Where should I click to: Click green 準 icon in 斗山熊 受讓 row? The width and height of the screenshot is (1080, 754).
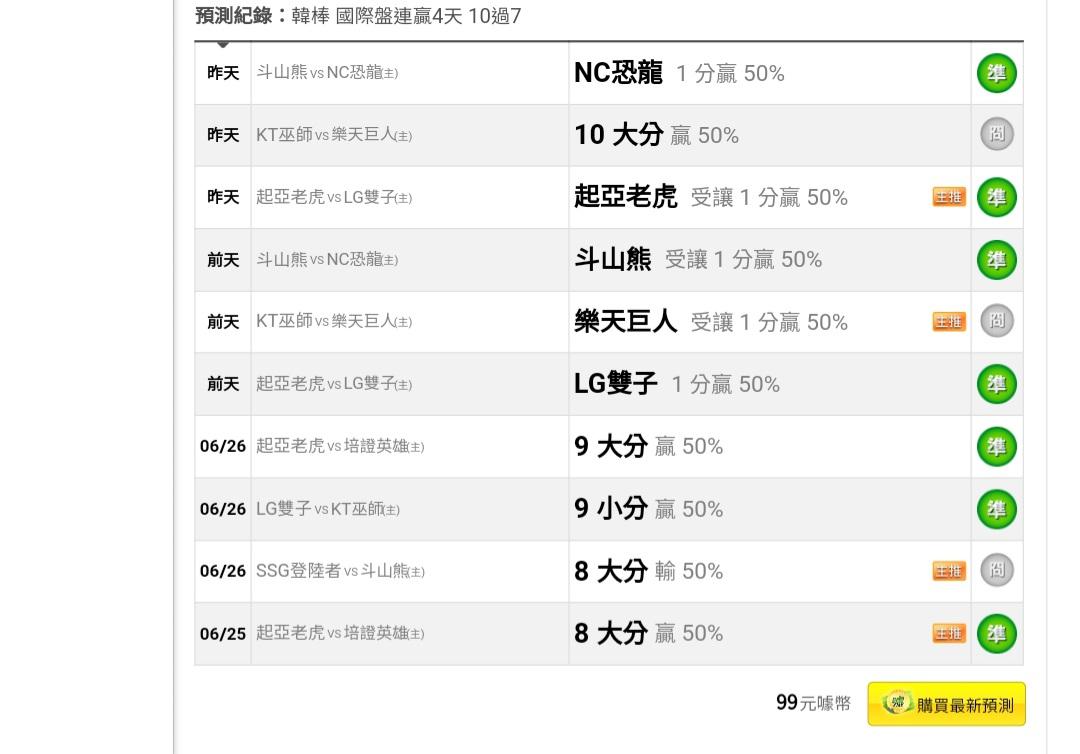tap(997, 260)
